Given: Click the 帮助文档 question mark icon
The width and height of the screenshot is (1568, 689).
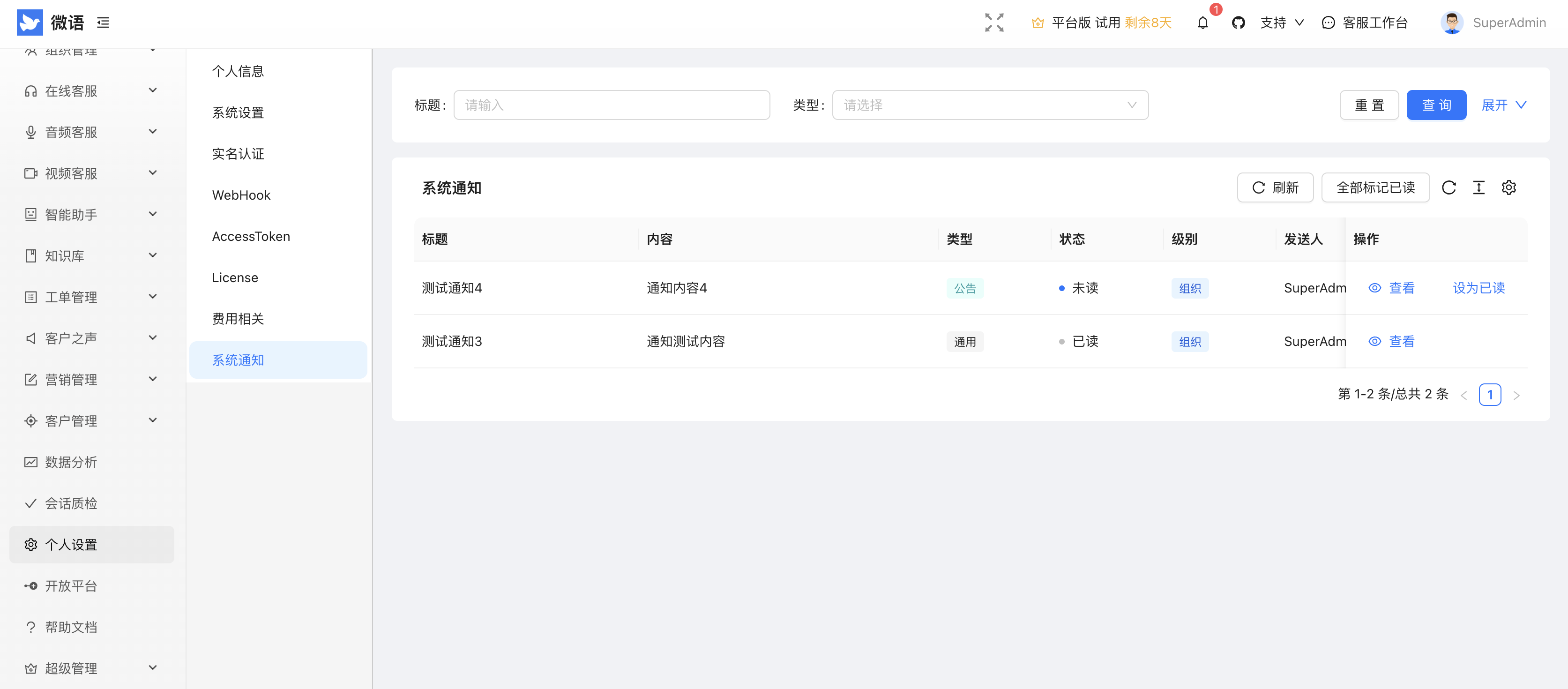Looking at the screenshot, I should tap(30, 627).
